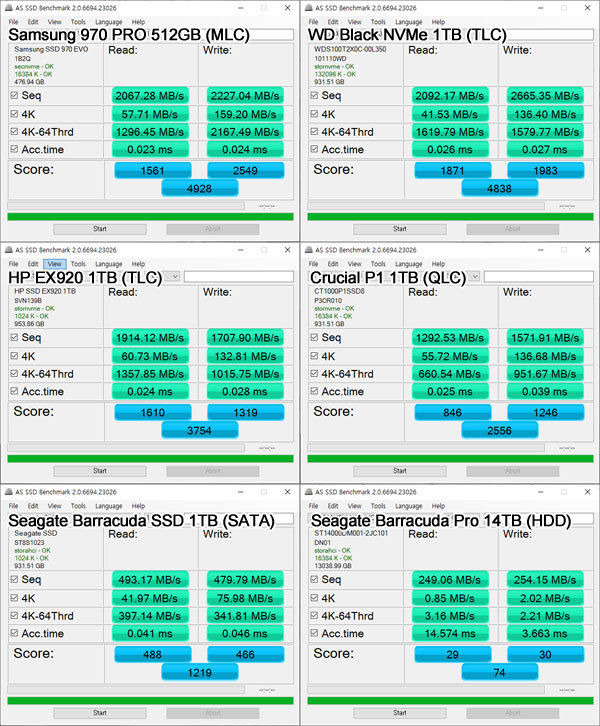Start the benchmark in Samsung 970 PRO window
This screenshot has height=726, width=600.
click(x=100, y=229)
